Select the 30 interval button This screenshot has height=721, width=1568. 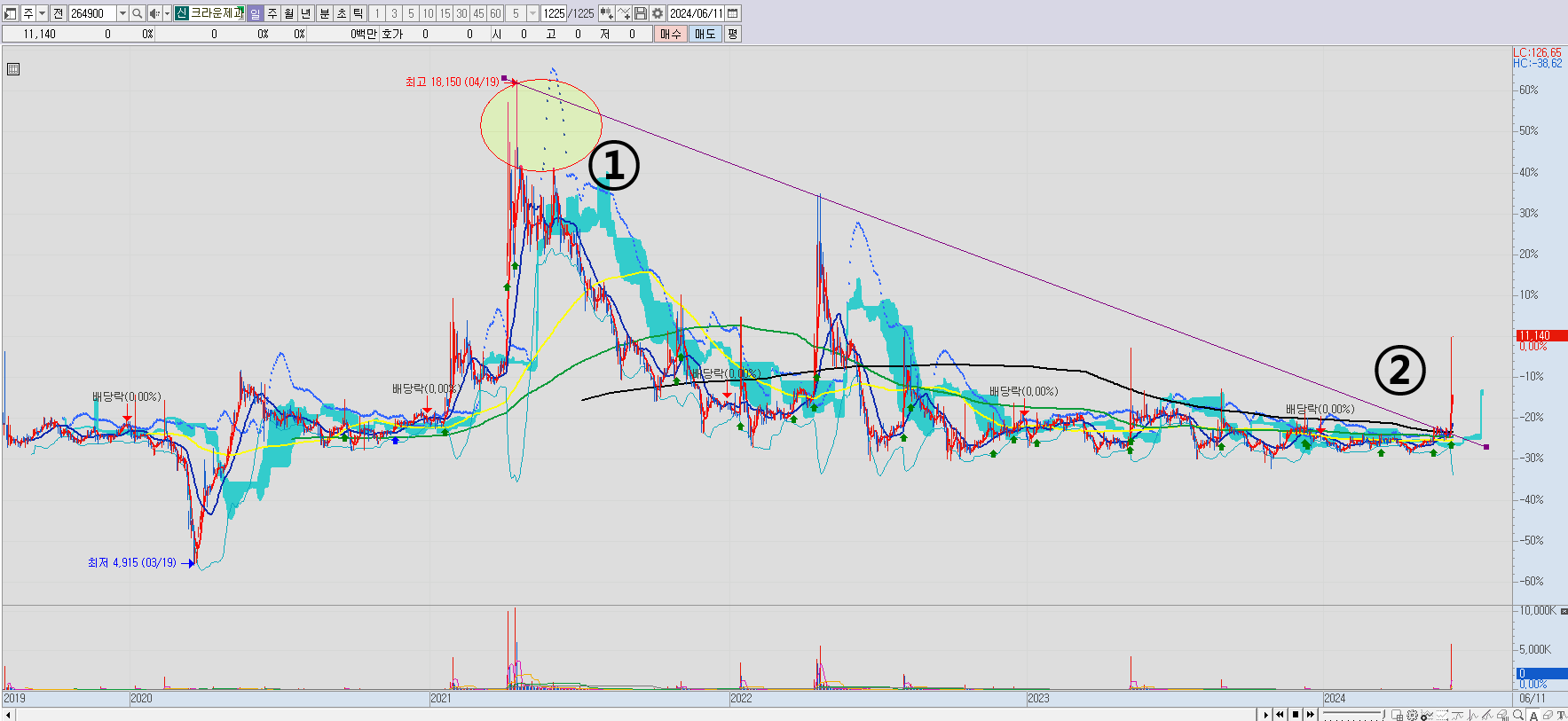(461, 13)
